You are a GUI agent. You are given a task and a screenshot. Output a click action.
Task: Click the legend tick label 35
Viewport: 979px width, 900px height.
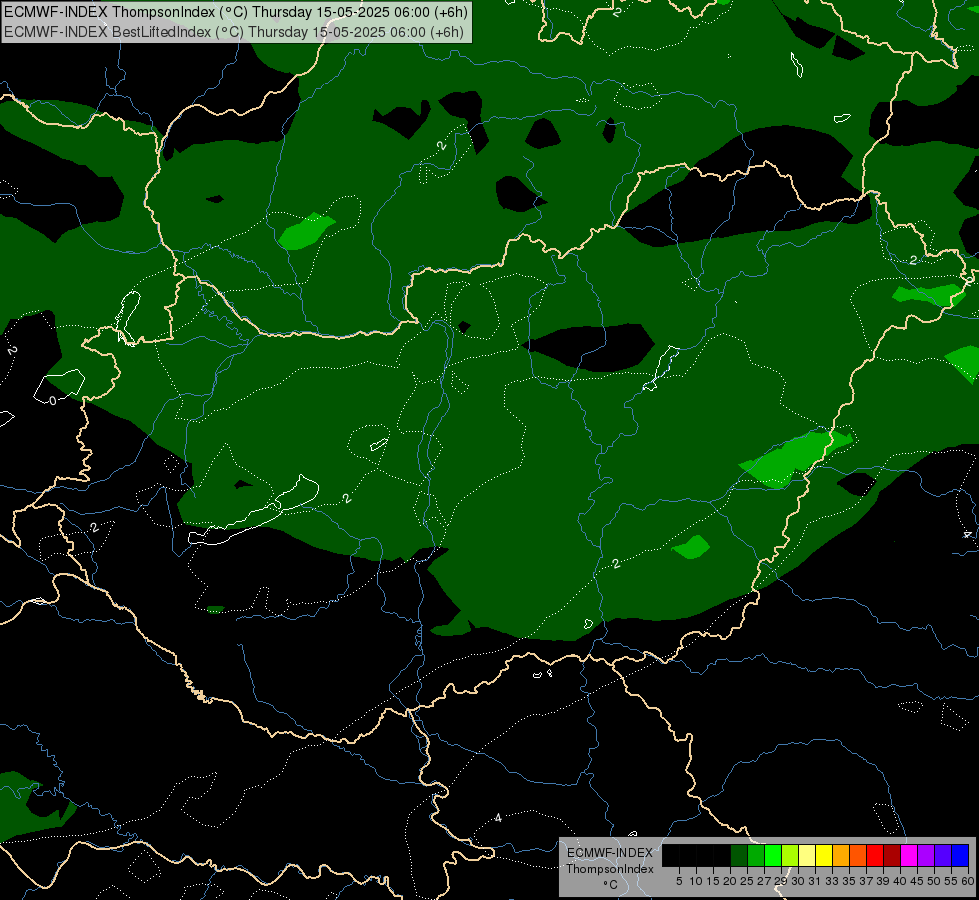tap(849, 881)
